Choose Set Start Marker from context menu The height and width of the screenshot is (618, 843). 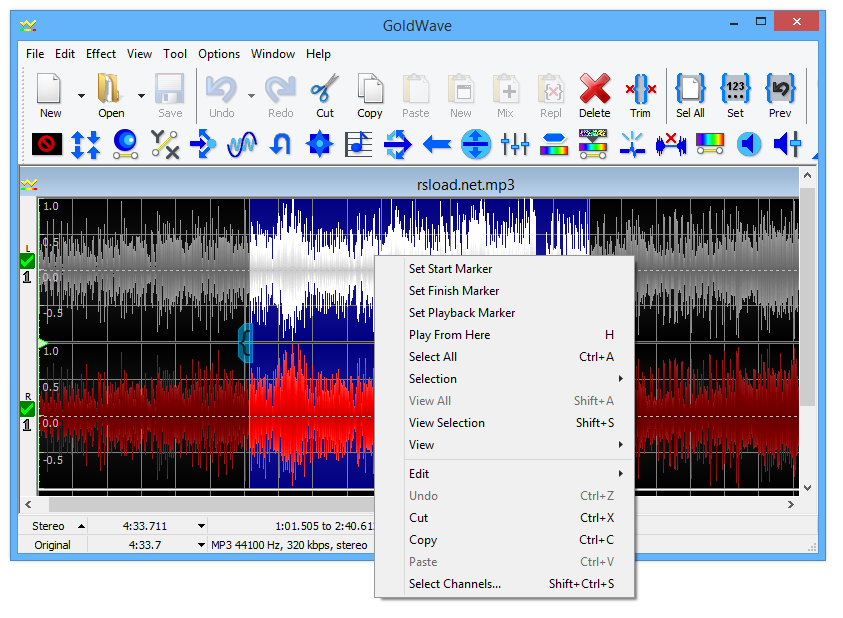(x=450, y=269)
